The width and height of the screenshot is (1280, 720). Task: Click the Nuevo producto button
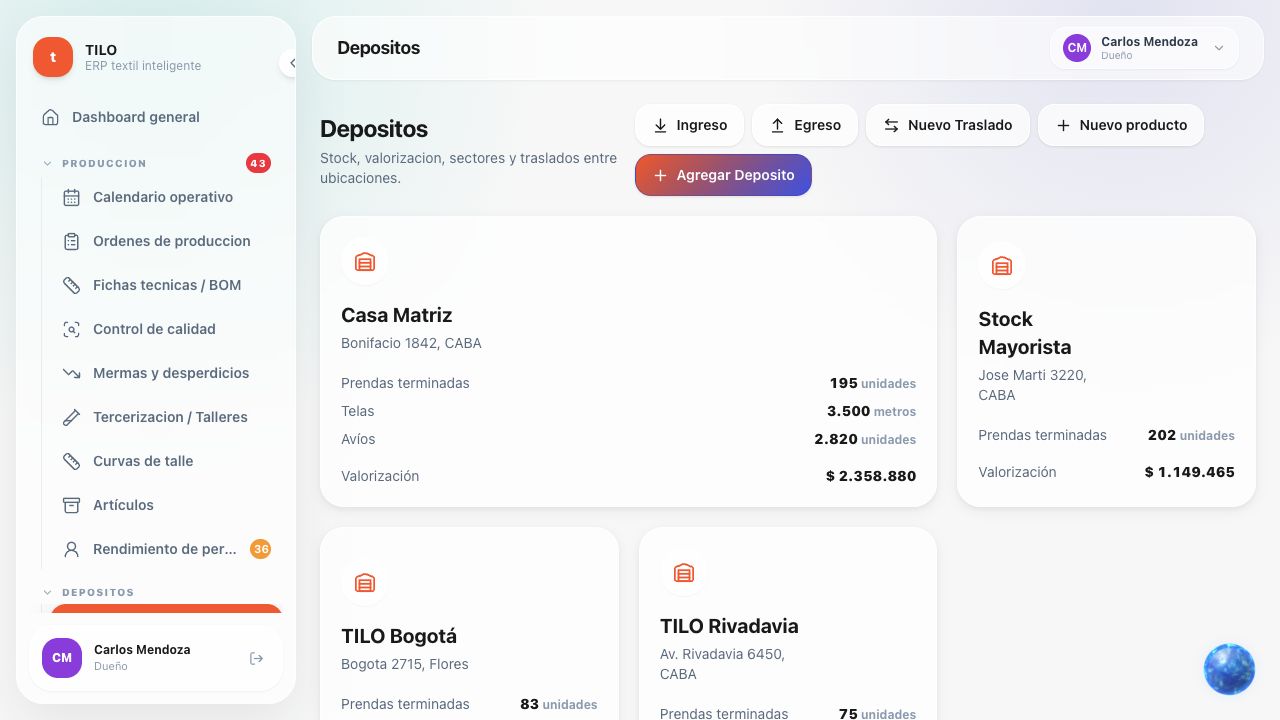[x=1121, y=125]
